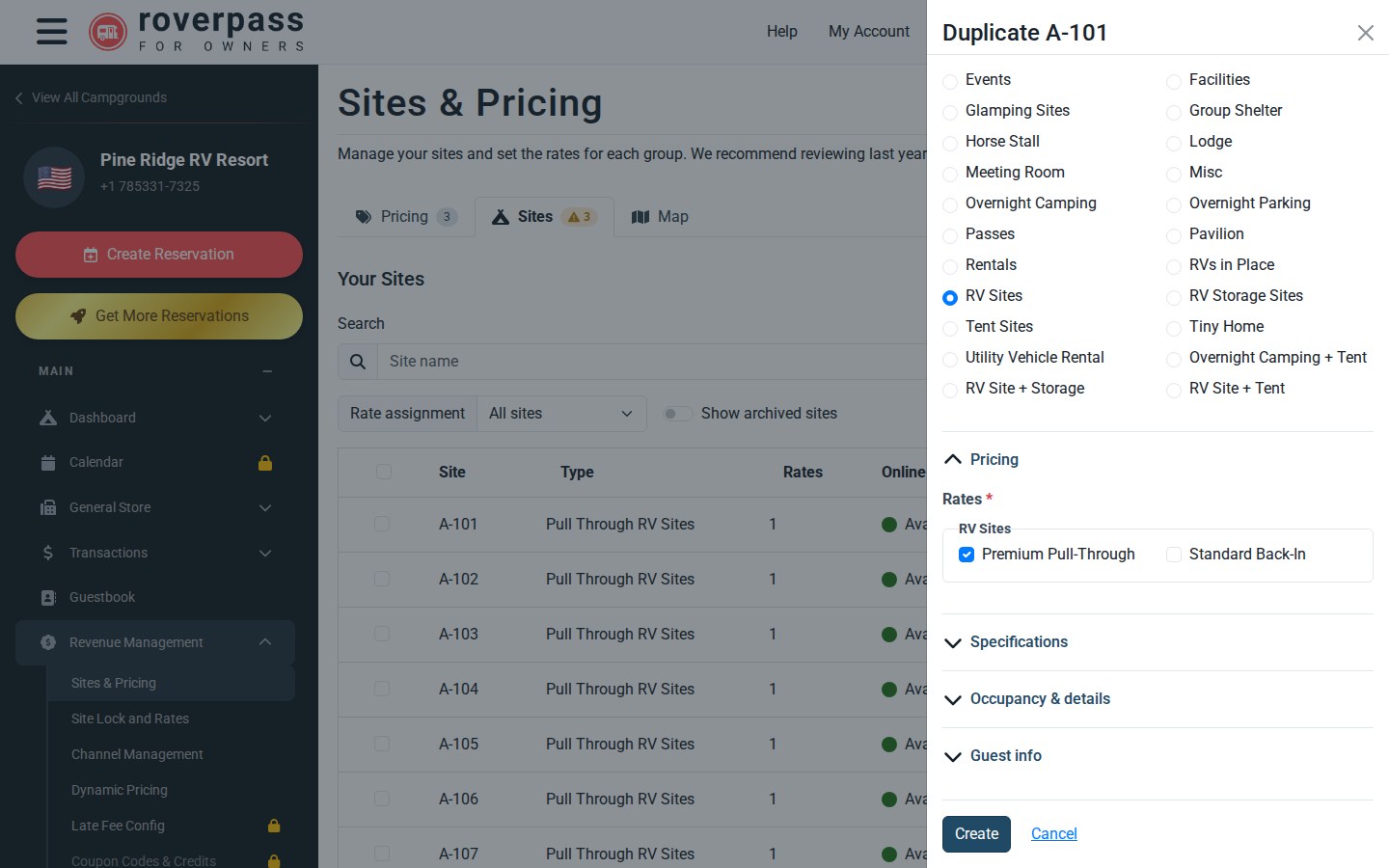Click the Calendar icon in sidebar
The height and width of the screenshot is (868, 1389).
click(x=48, y=463)
